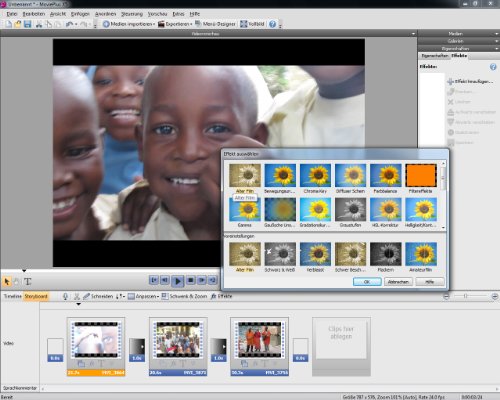Image resolution: width=500 pixels, height=400 pixels.
Task: Open the Exportieren dropdown
Action: pos(175,24)
